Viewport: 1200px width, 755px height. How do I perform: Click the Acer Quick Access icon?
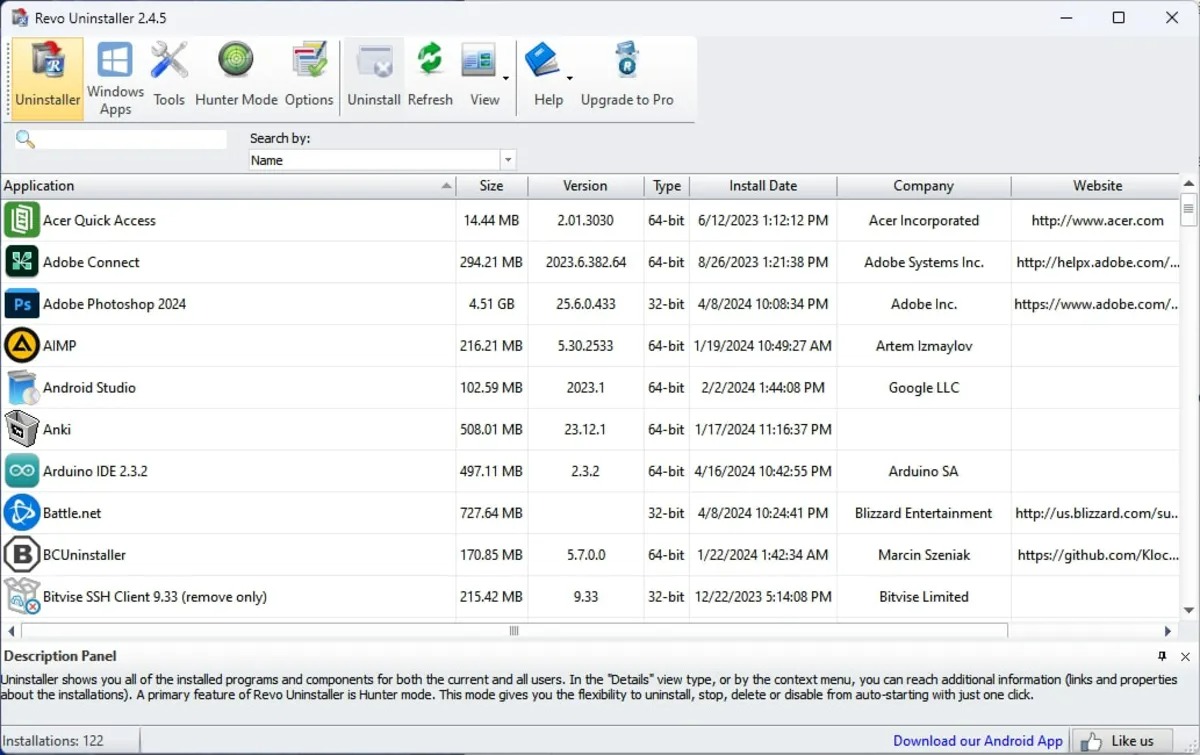pyautogui.click(x=21, y=220)
